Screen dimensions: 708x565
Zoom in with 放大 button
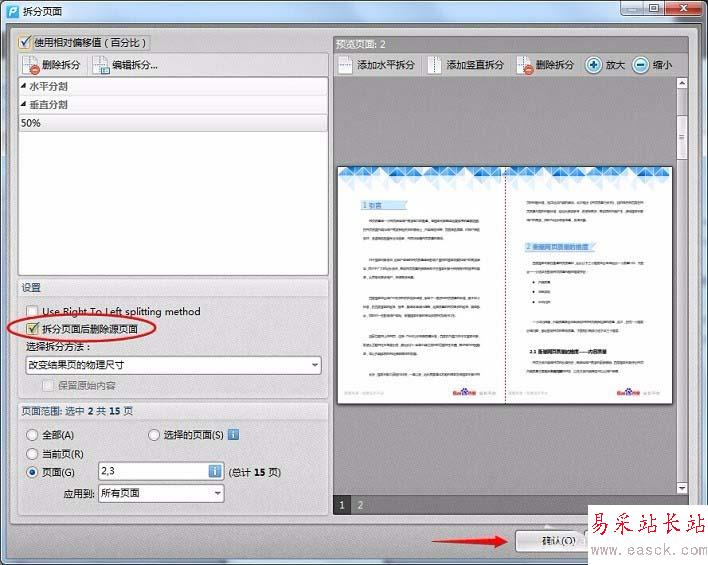(605, 65)
